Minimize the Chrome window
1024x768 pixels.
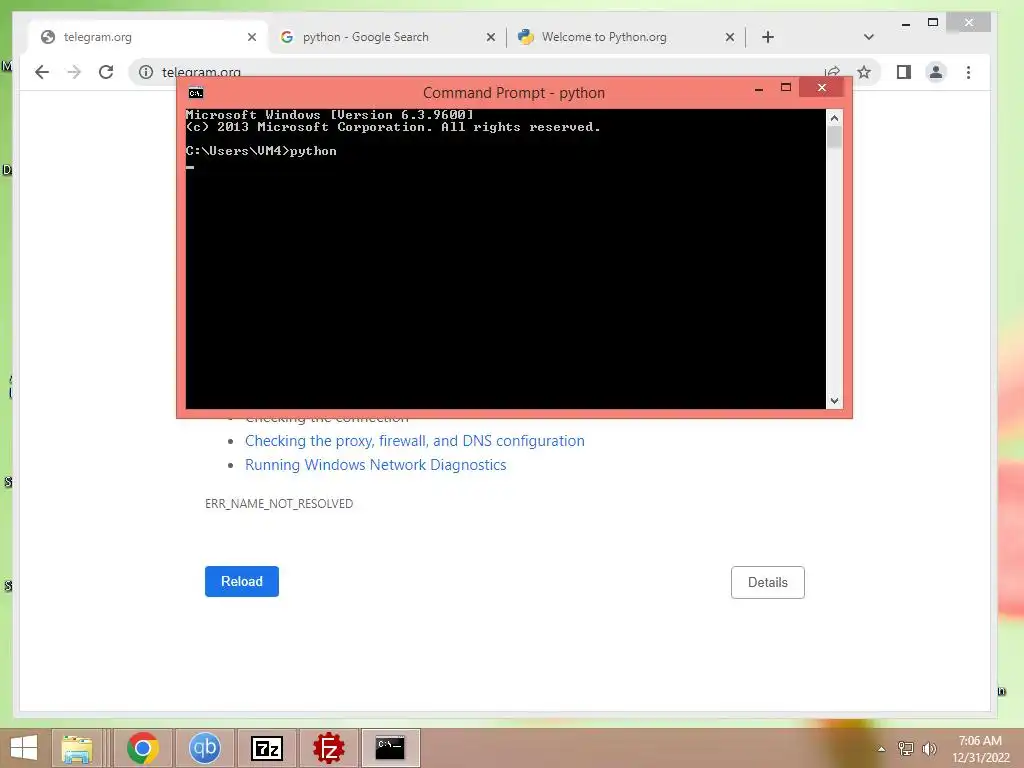click(x=906, y=24)
